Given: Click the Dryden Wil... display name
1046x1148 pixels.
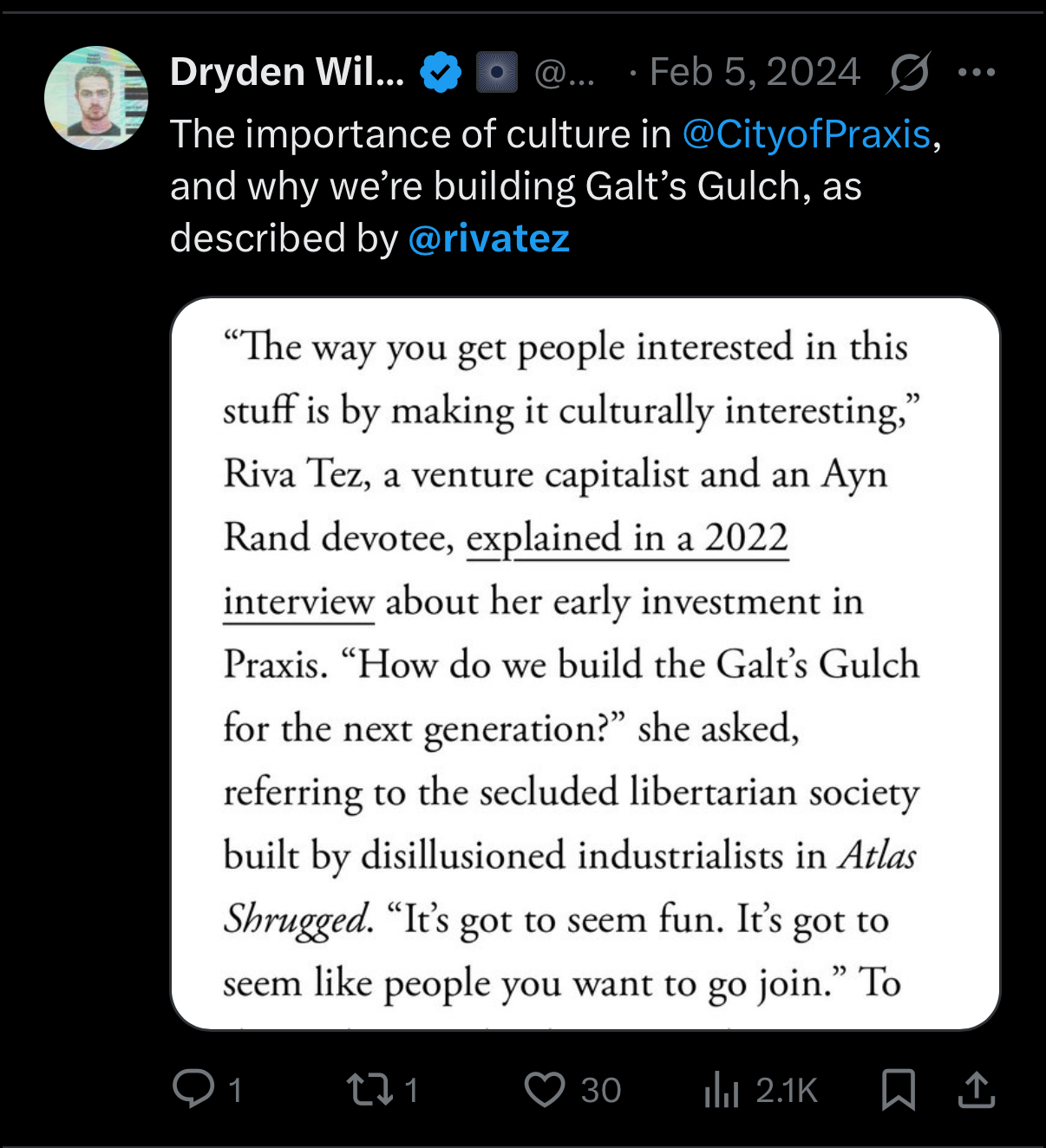Looking at the screenshot, I should (x=287, y=72).
